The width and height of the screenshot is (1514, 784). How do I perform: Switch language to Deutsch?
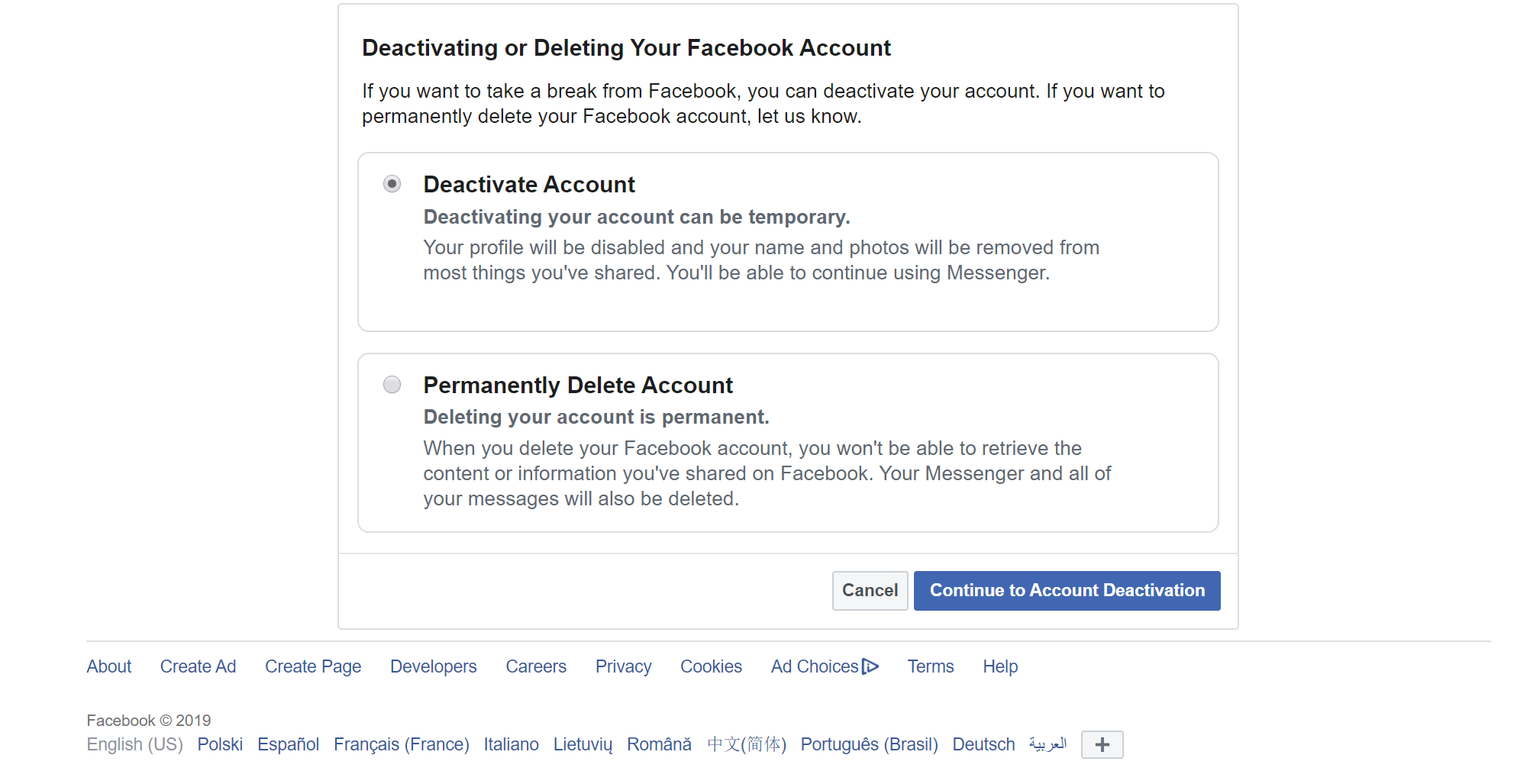(983, 744)
